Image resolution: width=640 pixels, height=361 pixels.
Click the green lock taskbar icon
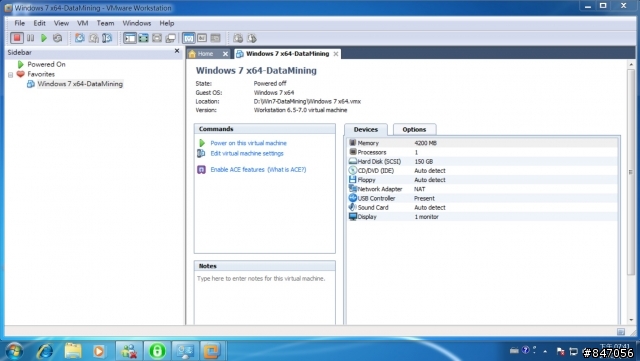pyautogui.click(x=157, y=351)
